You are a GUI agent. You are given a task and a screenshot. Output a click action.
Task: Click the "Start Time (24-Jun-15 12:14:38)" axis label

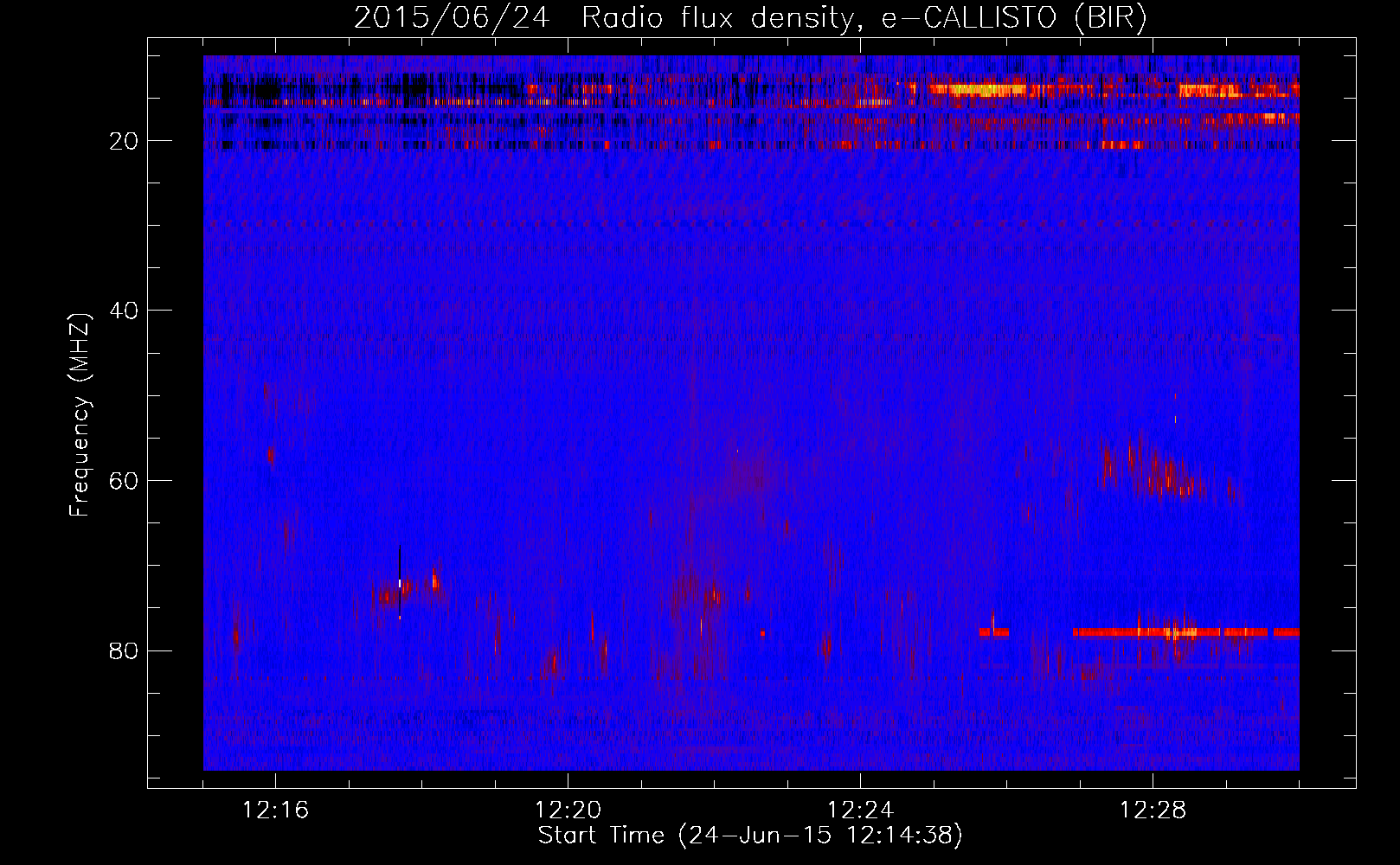750,836
